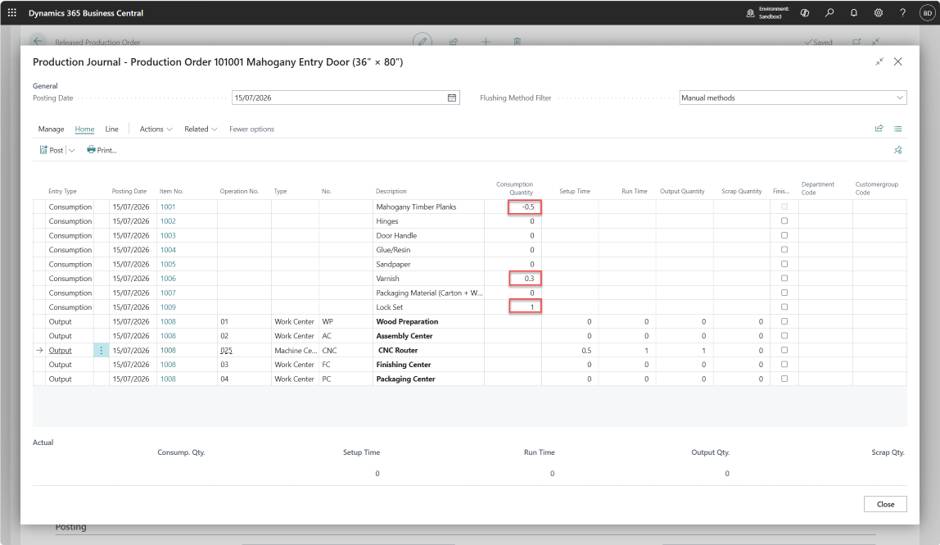Screen dimensions: 940x545
Task: Open the row menu for CNC Router line
Action: 101,350
